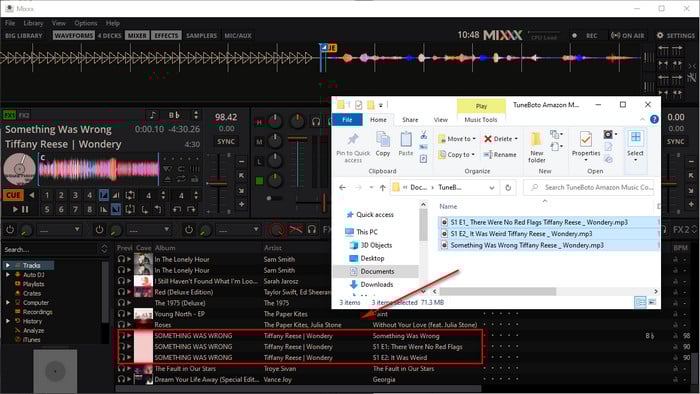Toggle SYNC on deck 1
700x394 pixels.
(226, 141)
